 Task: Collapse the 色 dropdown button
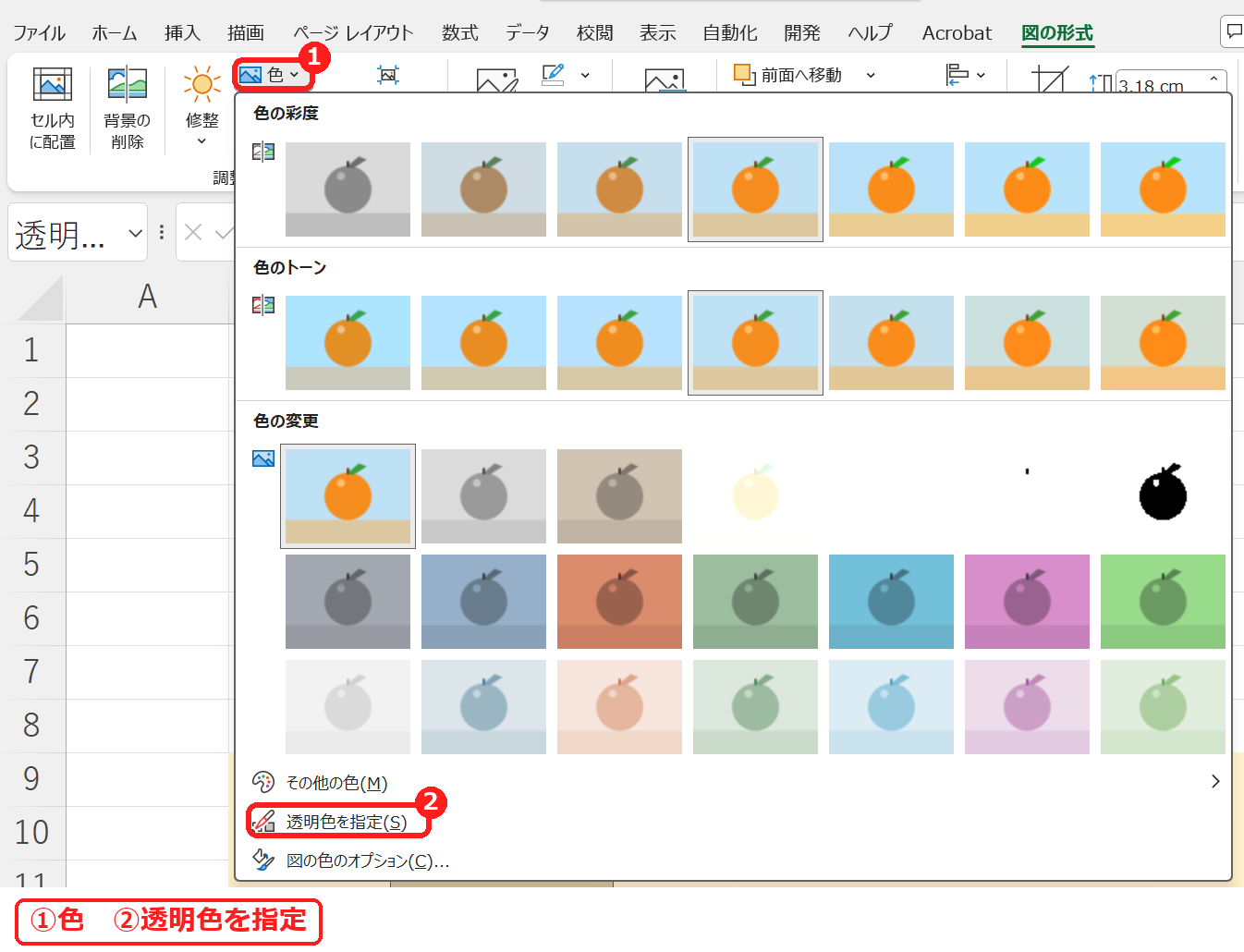coord(270,75)
